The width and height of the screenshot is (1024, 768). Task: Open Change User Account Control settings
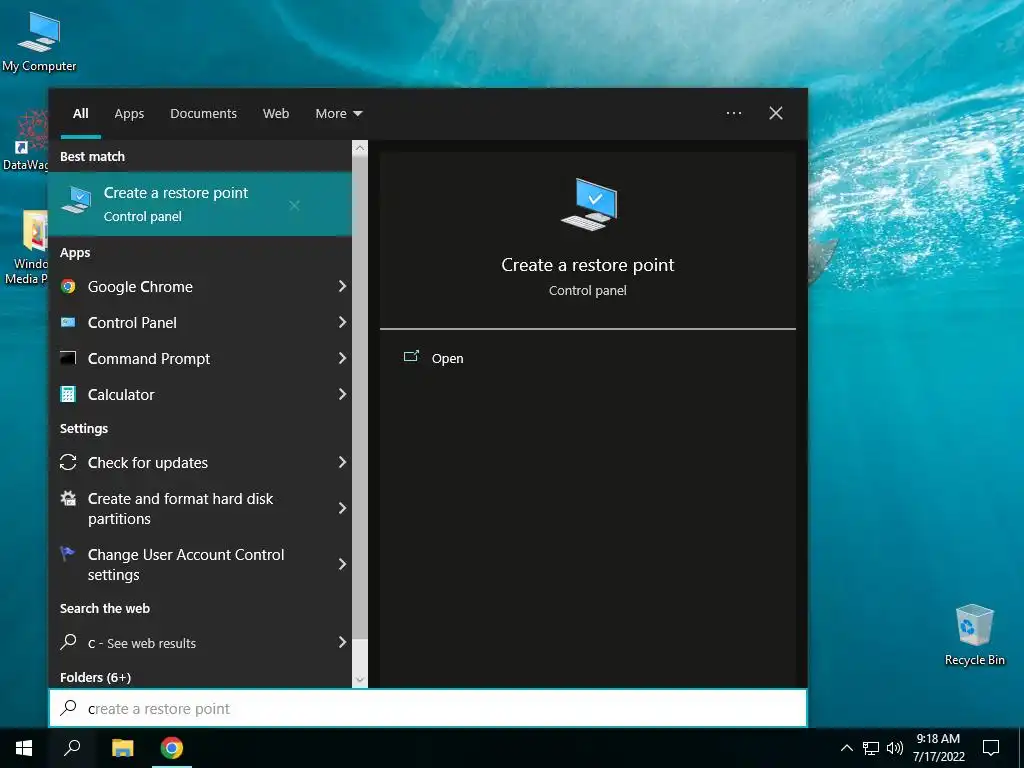[200, 564]
